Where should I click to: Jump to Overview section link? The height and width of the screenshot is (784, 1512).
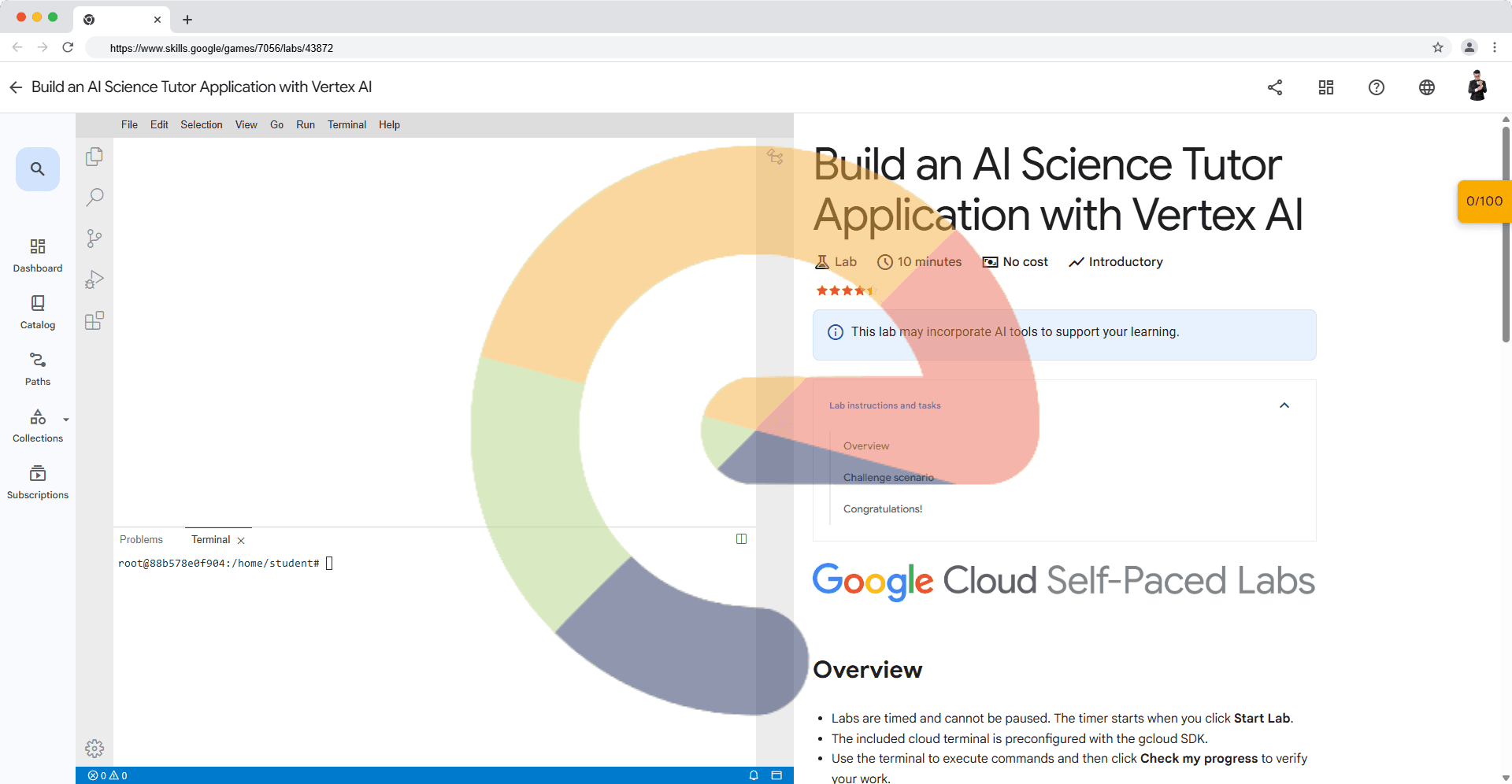pos(866,446)
